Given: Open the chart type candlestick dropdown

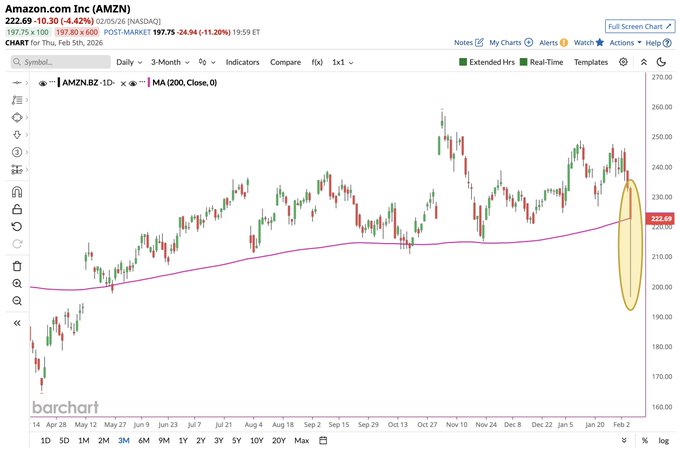Looking at the screenshot, I should [207, 62].
